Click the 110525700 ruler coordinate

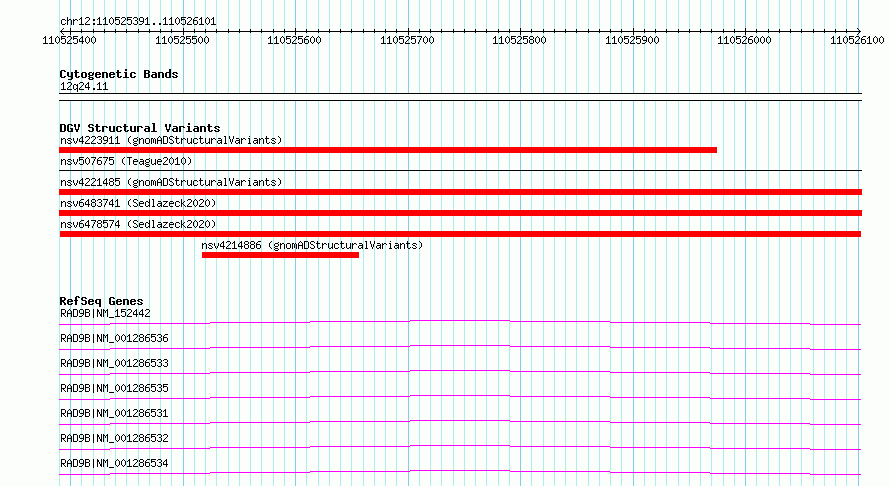[407, 40]
